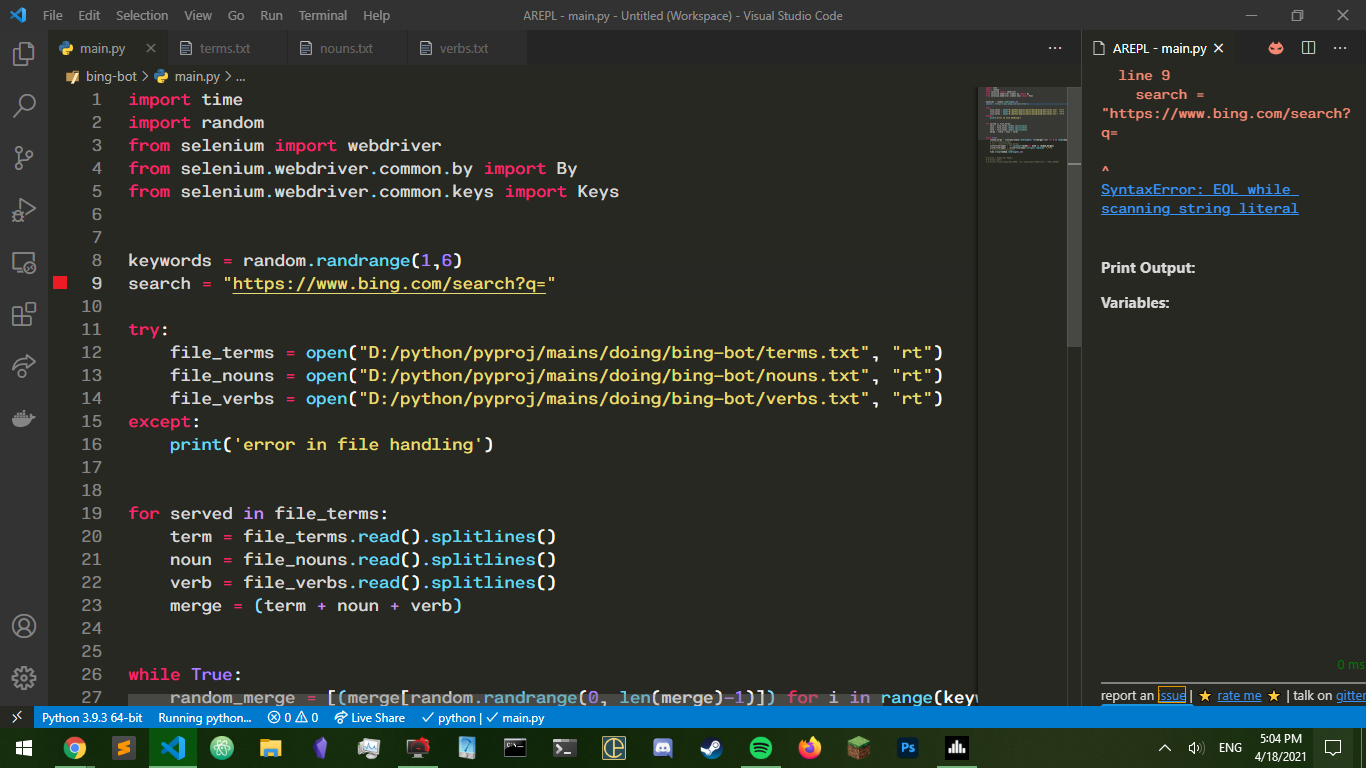Image resolution: width=1366 pixels, height=768 pixels.
Task: Switch to the terms.txt tab
Action: coord(225,48)
